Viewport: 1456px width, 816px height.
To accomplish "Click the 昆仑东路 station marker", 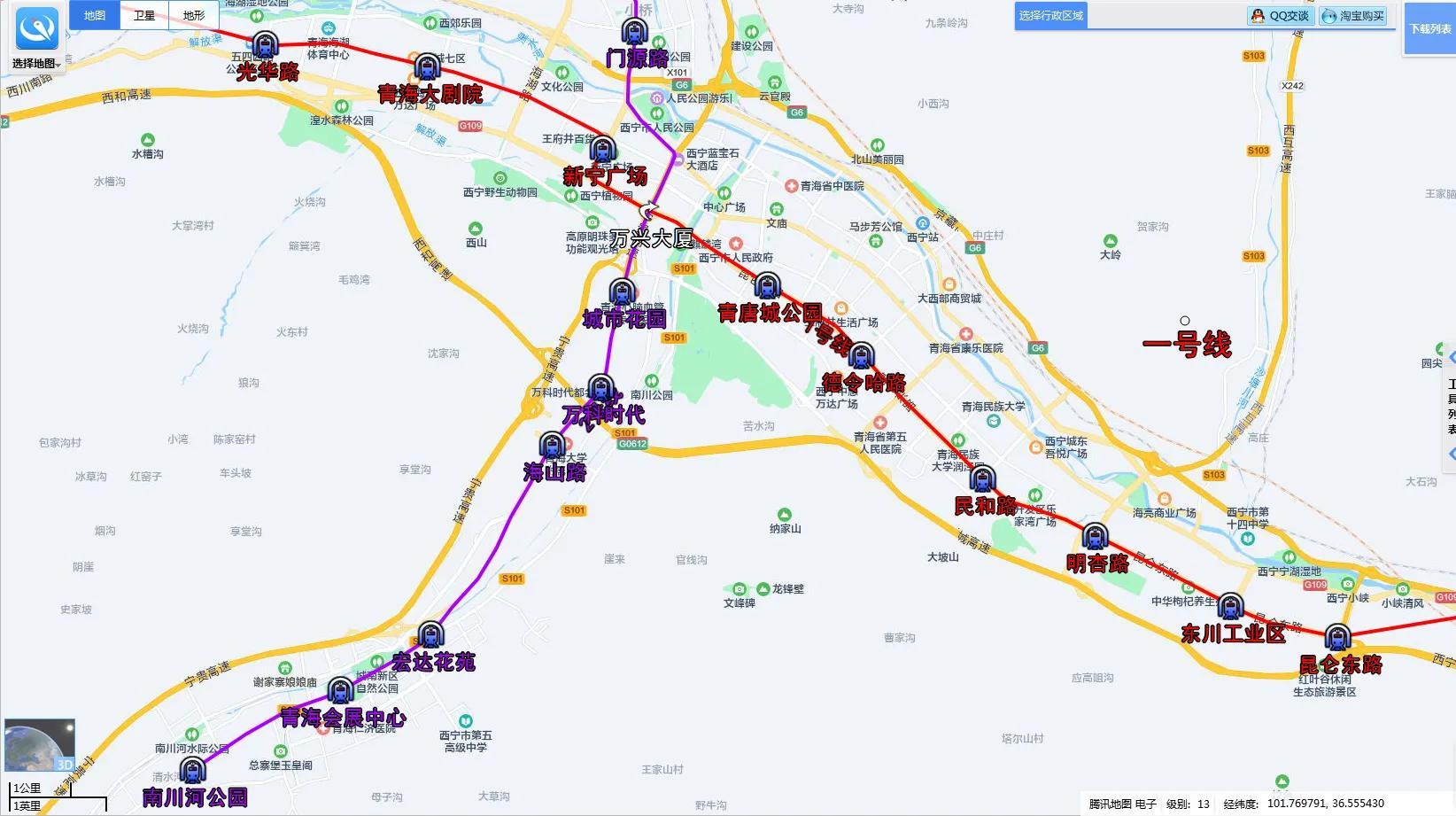I will [1337, 638].
